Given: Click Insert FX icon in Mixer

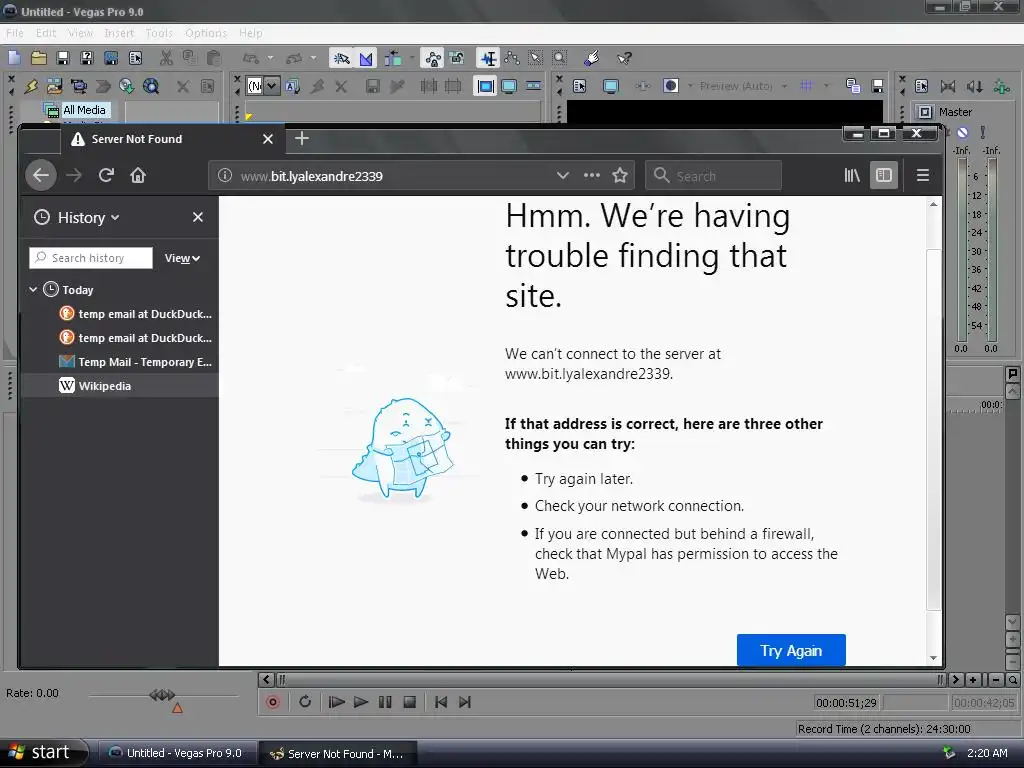Looking at the screenshot, I should [1001, 86].
